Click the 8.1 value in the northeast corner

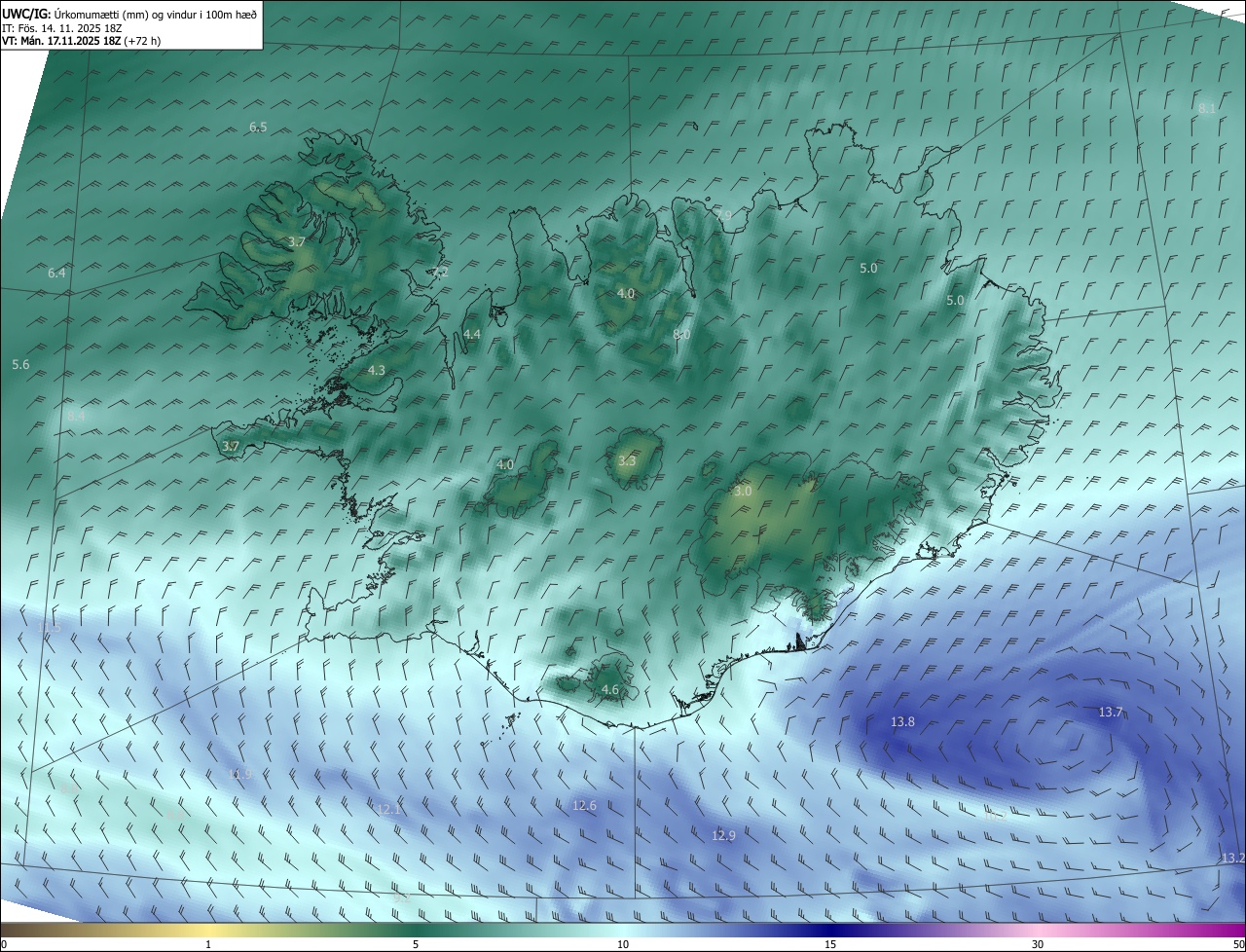click(x=1207, y=108)
